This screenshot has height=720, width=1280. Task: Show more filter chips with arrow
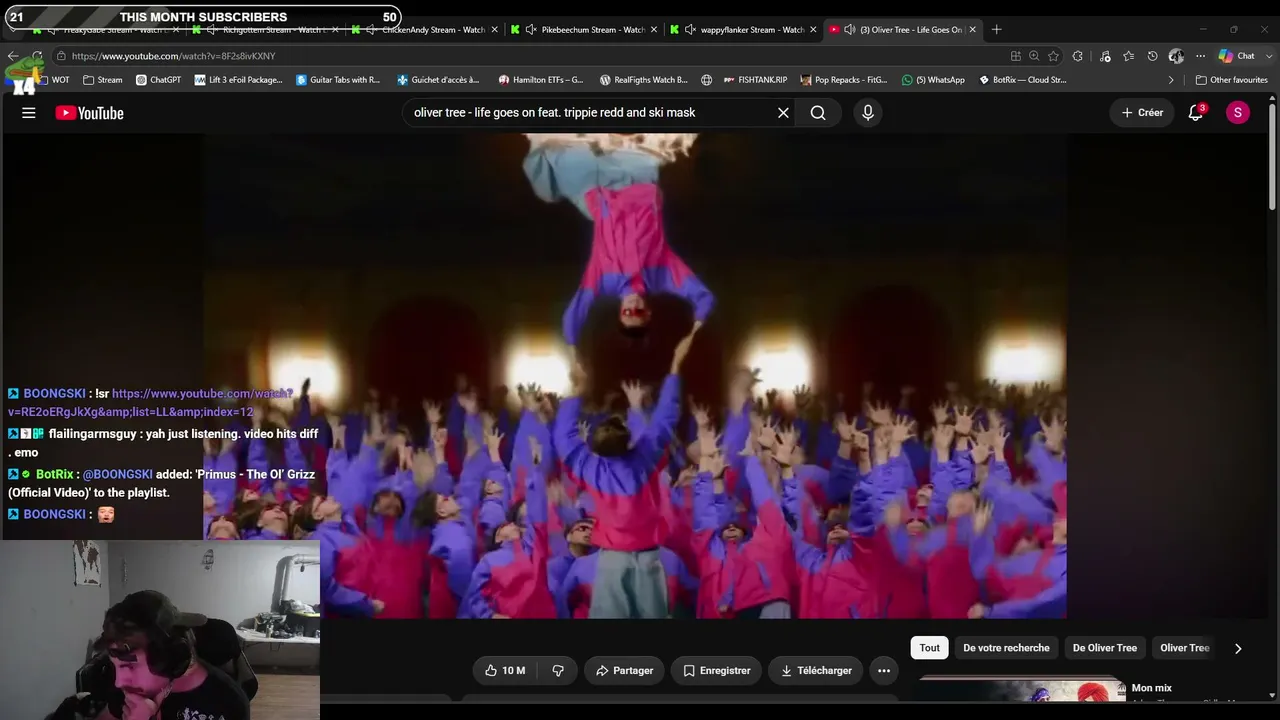pos(1238,648)
